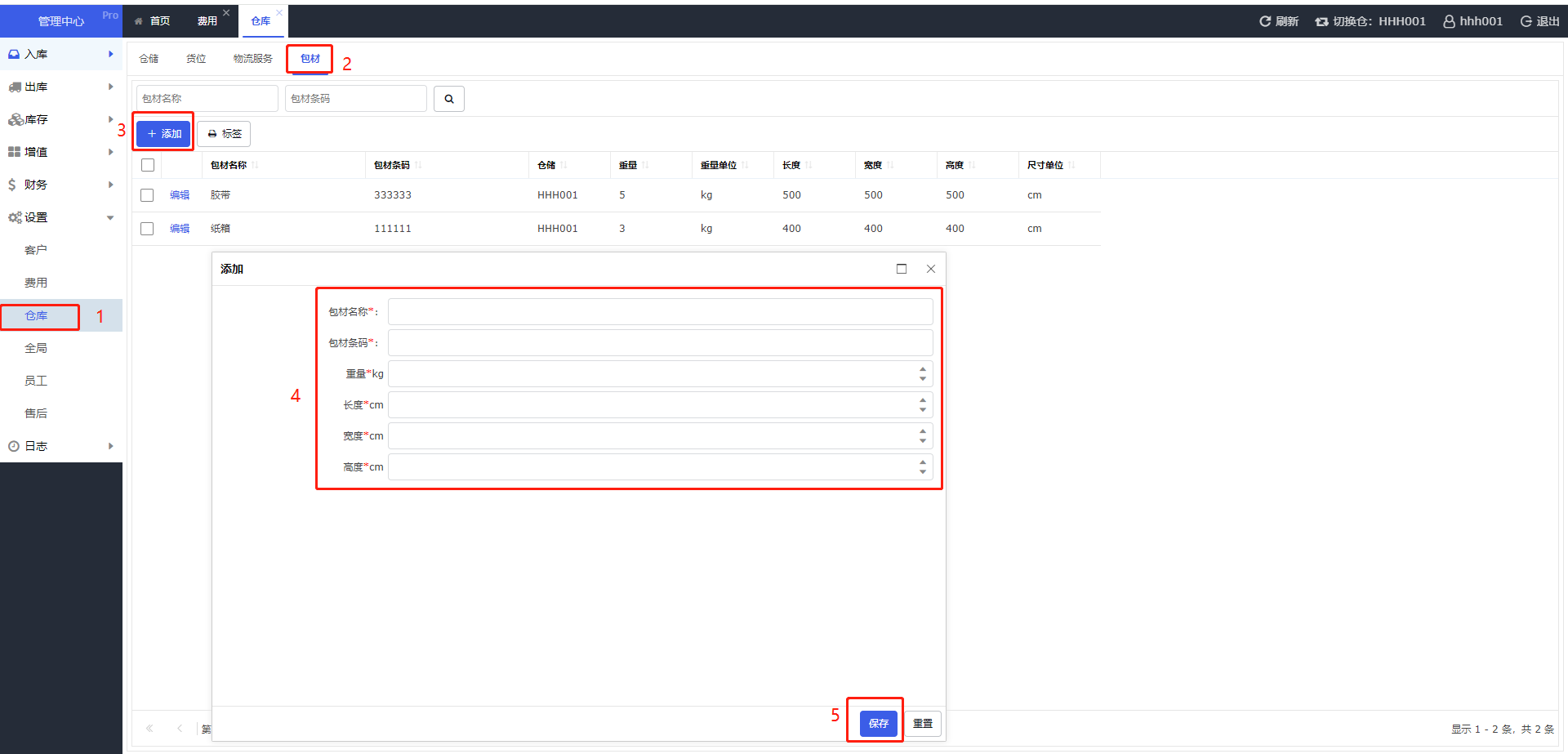
Task: Click the refresh icon in top bar
Action: tap(1265, 21)
